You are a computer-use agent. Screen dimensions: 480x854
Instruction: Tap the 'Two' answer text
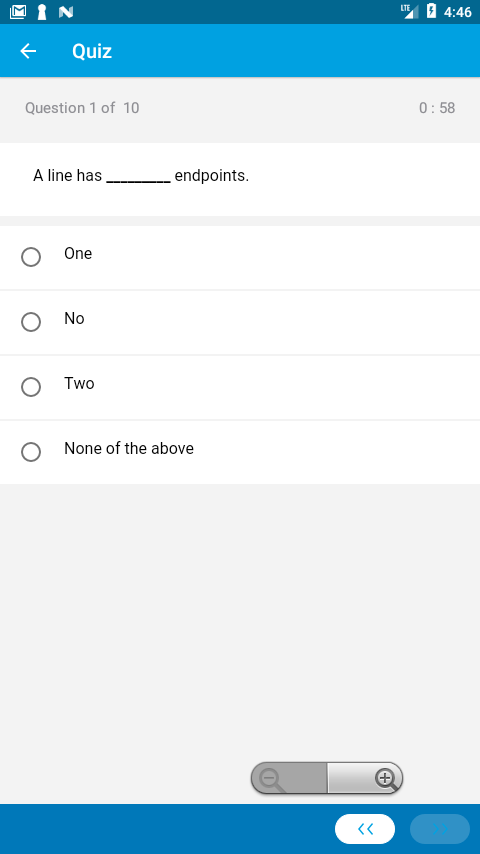click(79, 383)
